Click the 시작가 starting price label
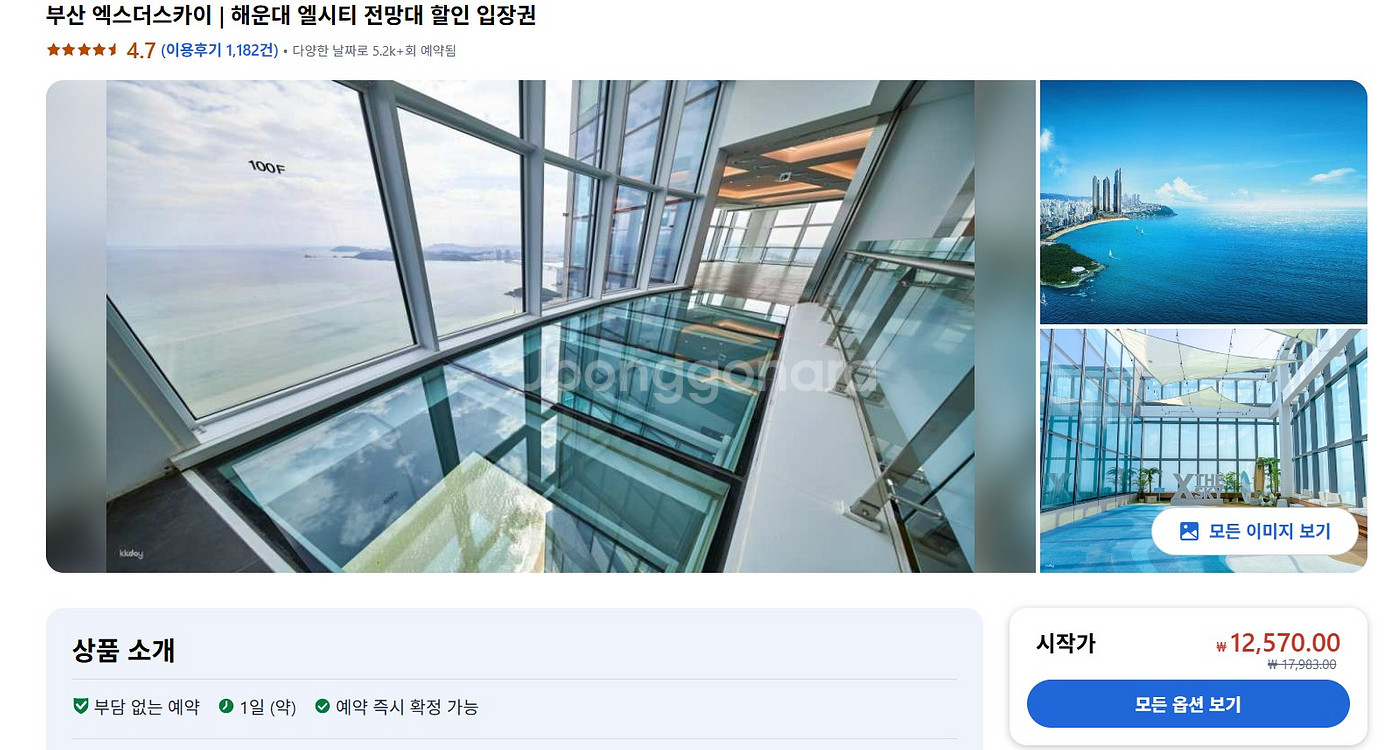Viewport: 1398px width, 750px height. tap(1066, 643)
